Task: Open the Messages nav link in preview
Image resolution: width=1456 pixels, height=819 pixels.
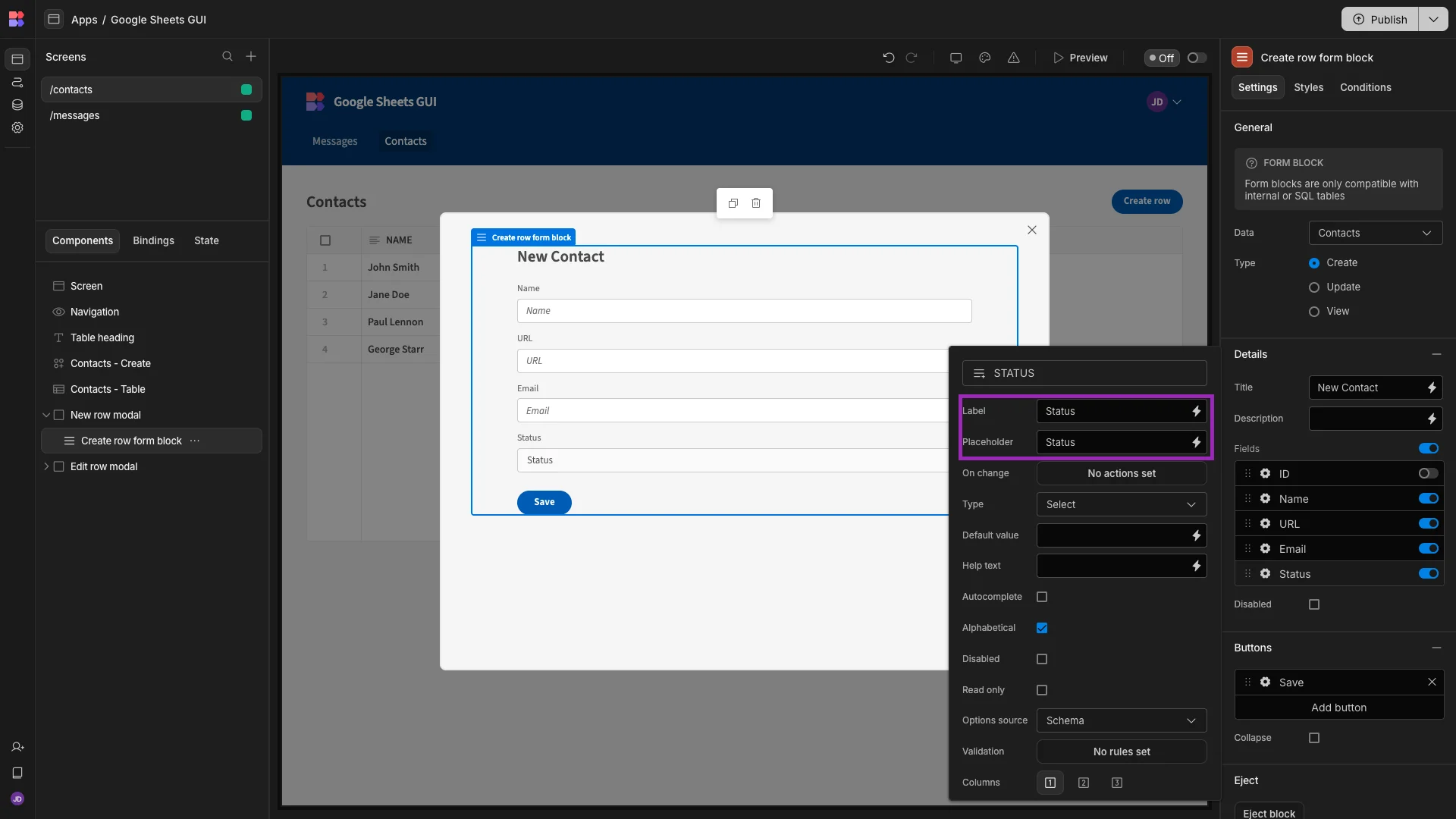Action: tap(334, 141)
